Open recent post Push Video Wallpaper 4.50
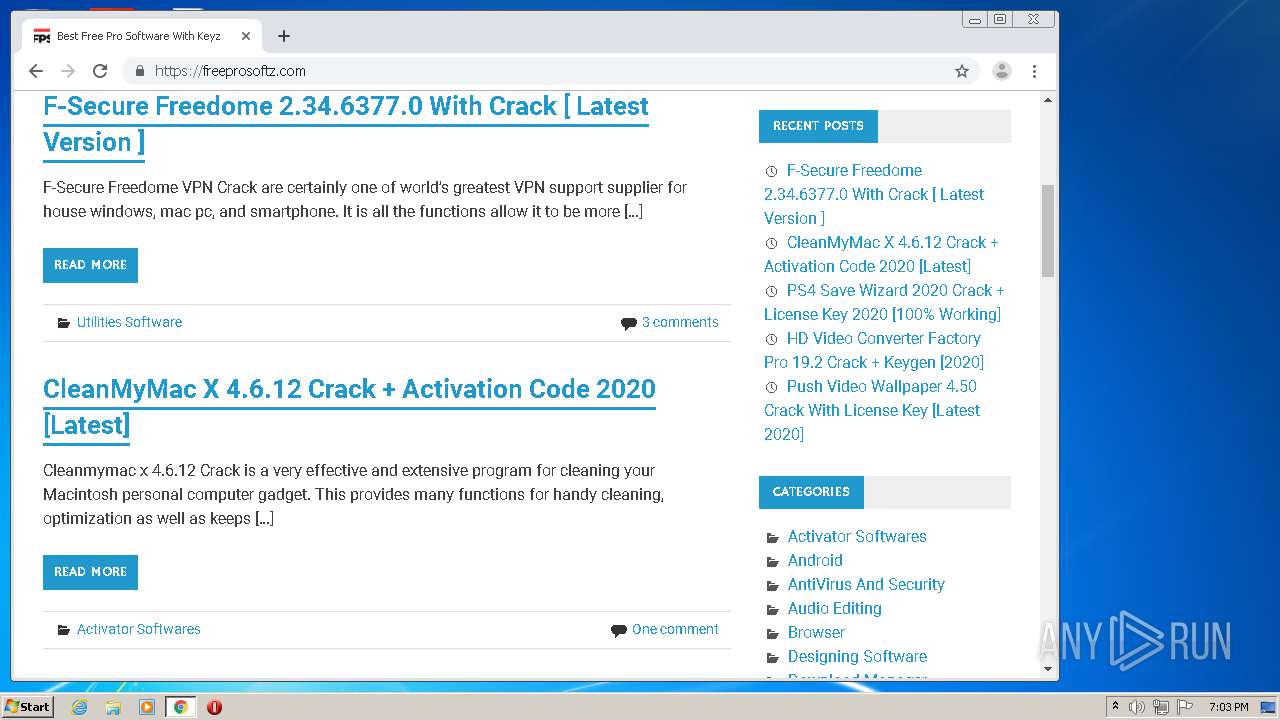Screen dimensions: 1280x720 coord(872,410)
